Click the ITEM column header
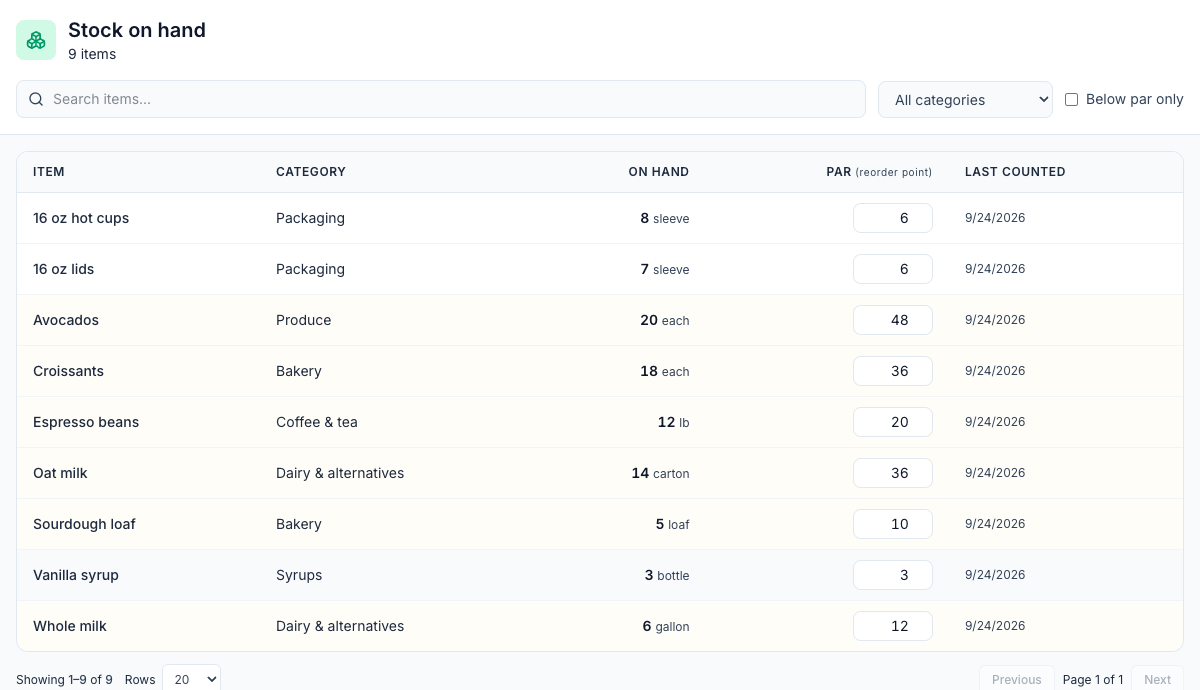Screen dimensions: 1200x690 tap(49, 172)
